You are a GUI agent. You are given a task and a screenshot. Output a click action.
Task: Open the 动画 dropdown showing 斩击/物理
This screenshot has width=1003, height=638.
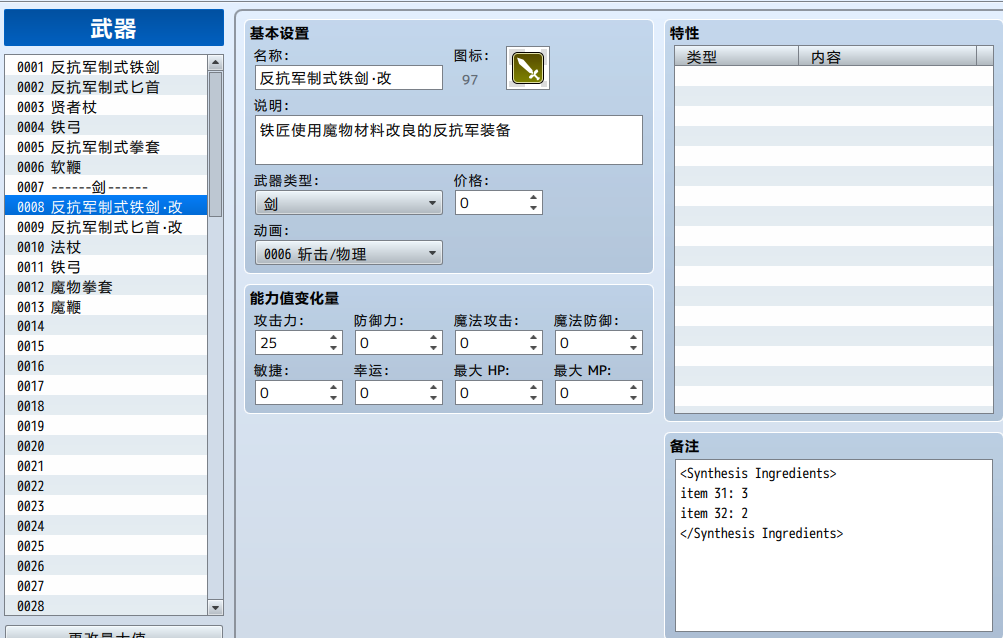tap(349, 253)
